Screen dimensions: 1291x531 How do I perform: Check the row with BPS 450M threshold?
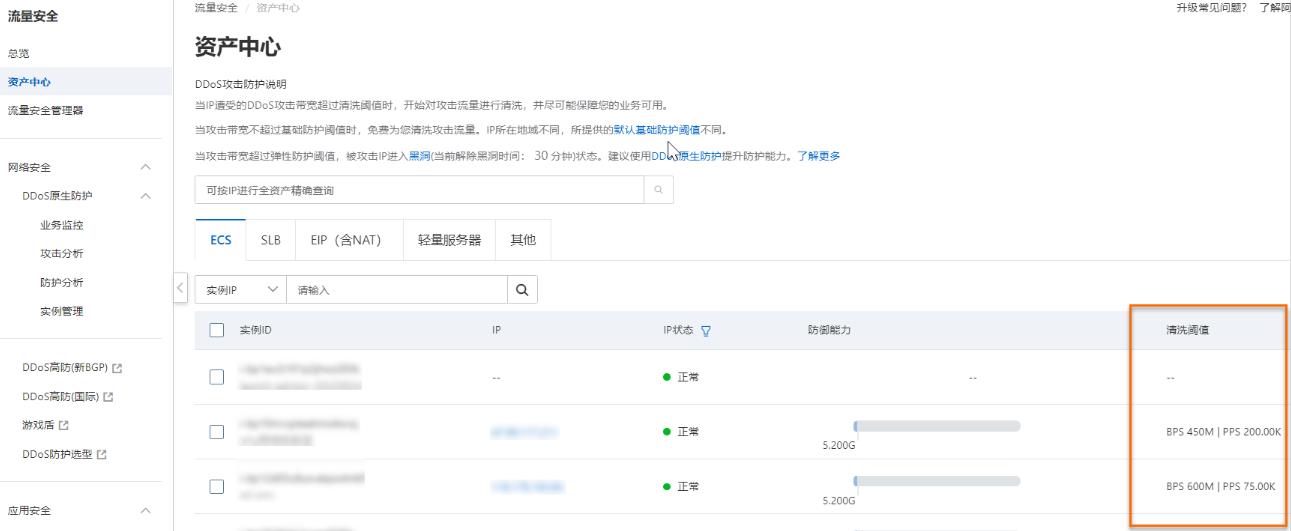[x=216, y=432]
